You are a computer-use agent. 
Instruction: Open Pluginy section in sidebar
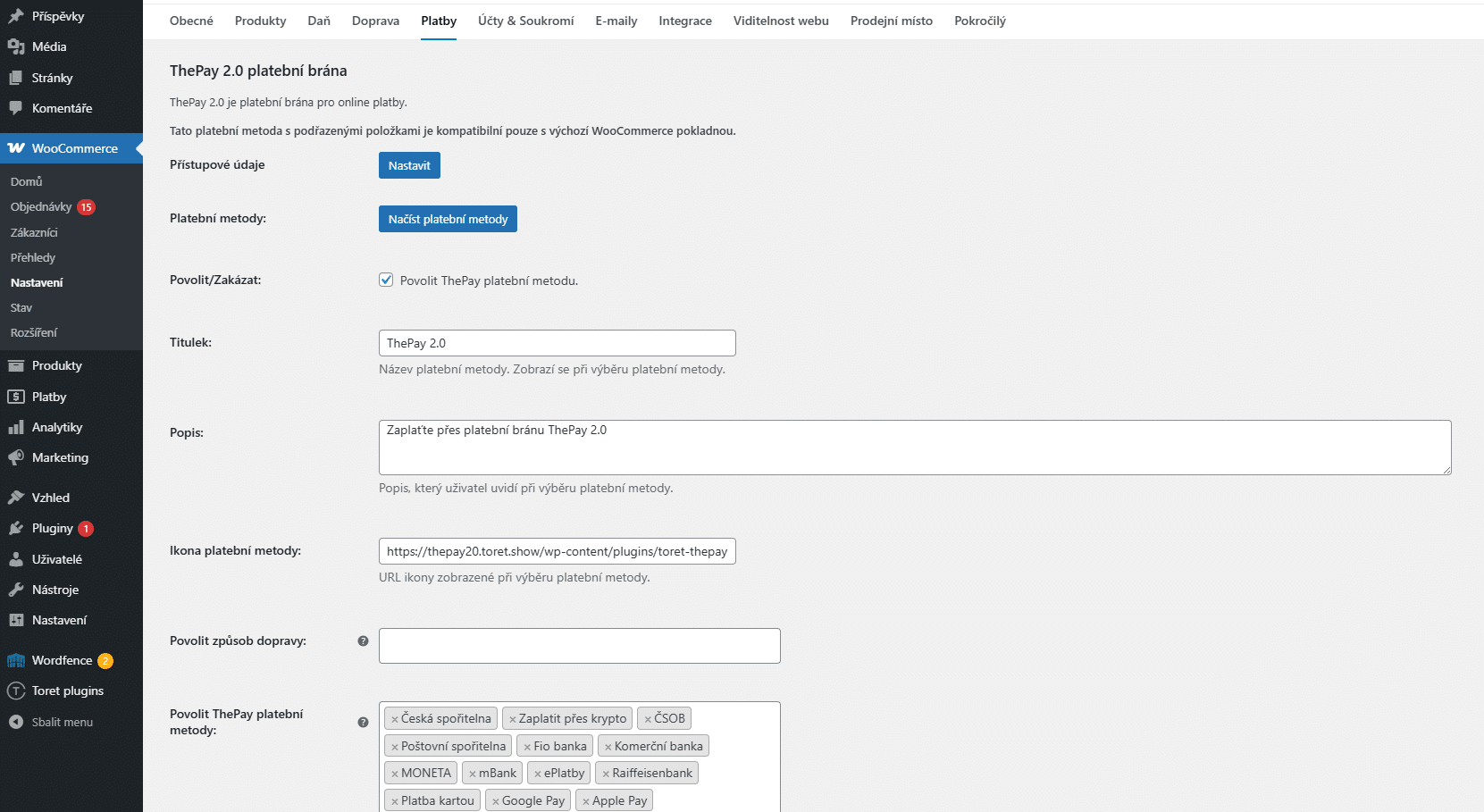tap(52, 528)
